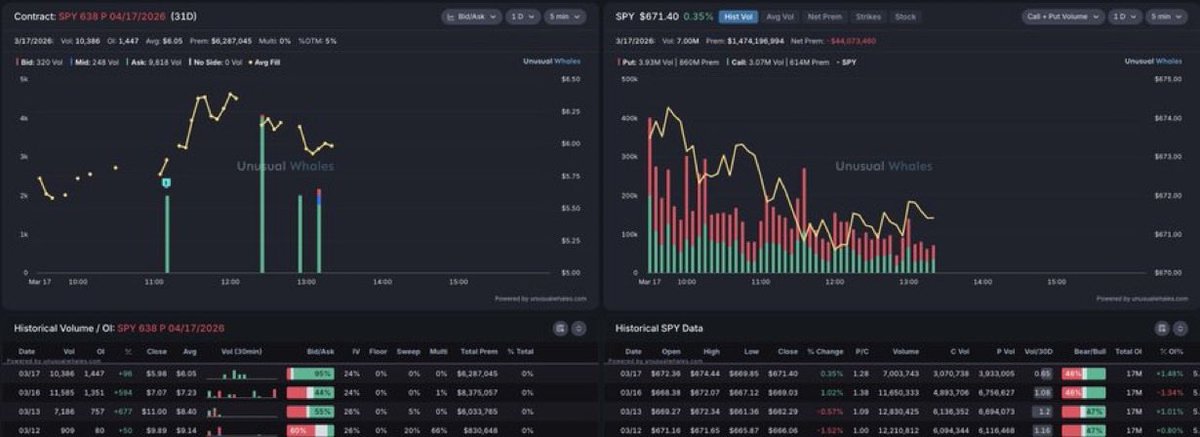Click the SPY 638 P 04/17/2026 contract link at top
1200x437 pixels.
[113, 17]
